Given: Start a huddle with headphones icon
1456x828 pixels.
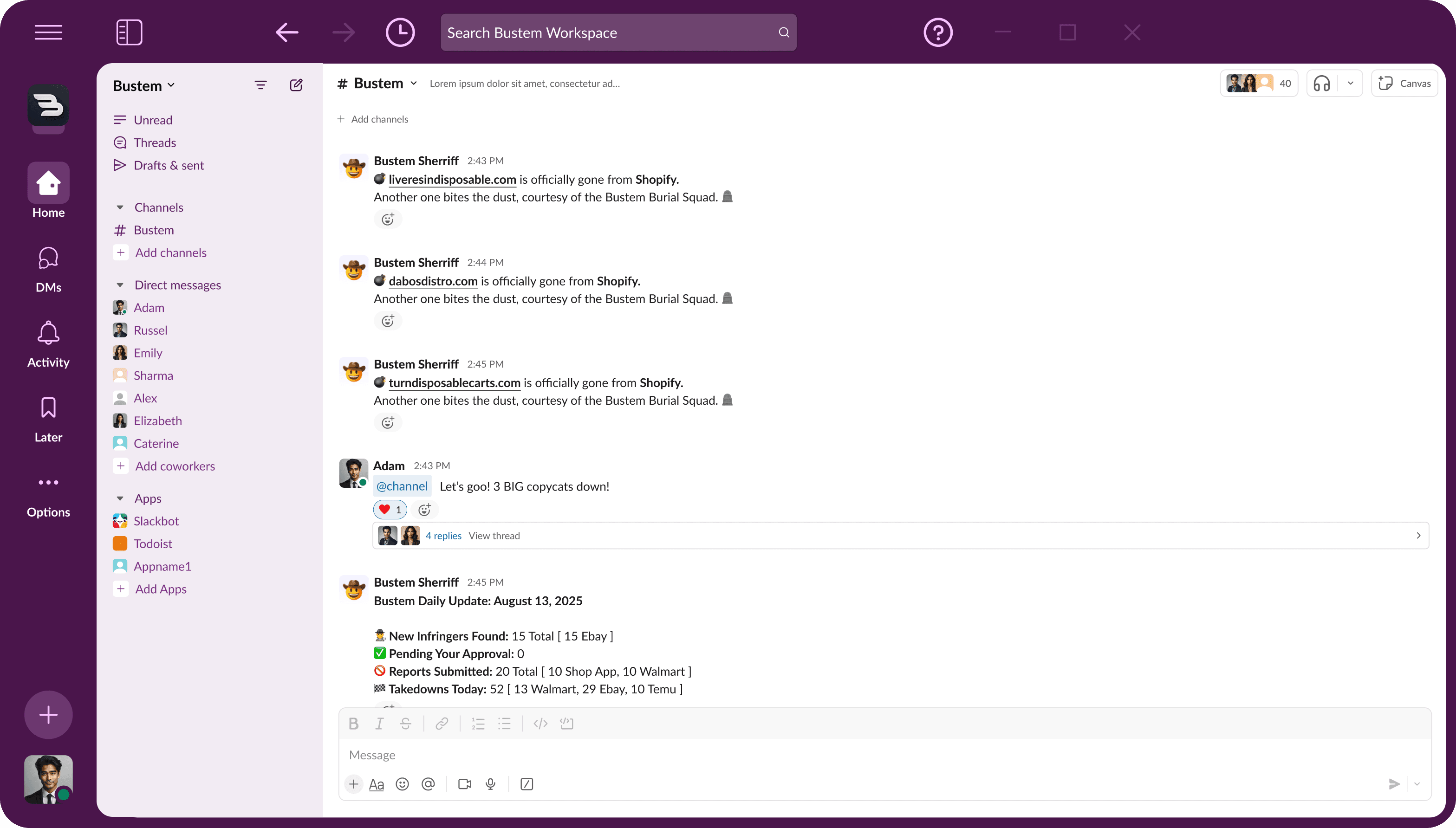Looking at the screenshot, I should click(1321, 84).
